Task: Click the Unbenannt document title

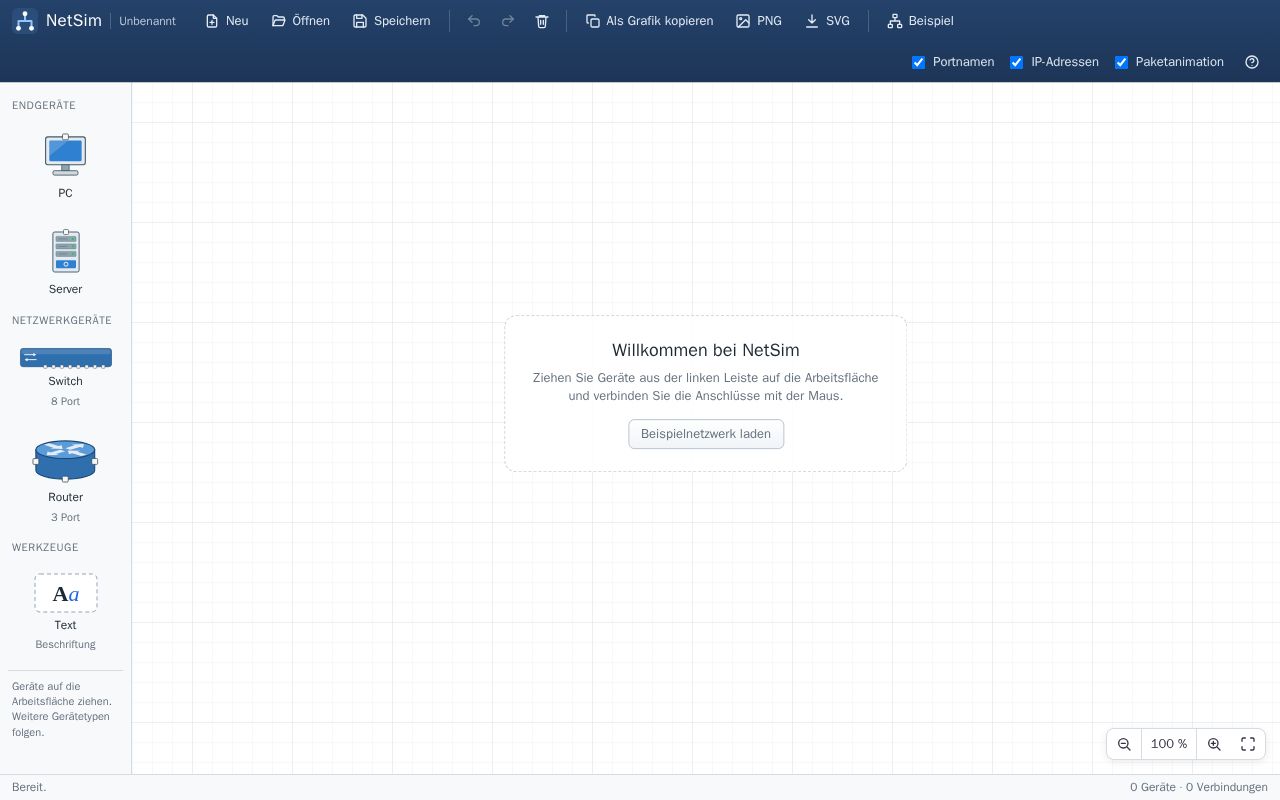Action: 147,21
